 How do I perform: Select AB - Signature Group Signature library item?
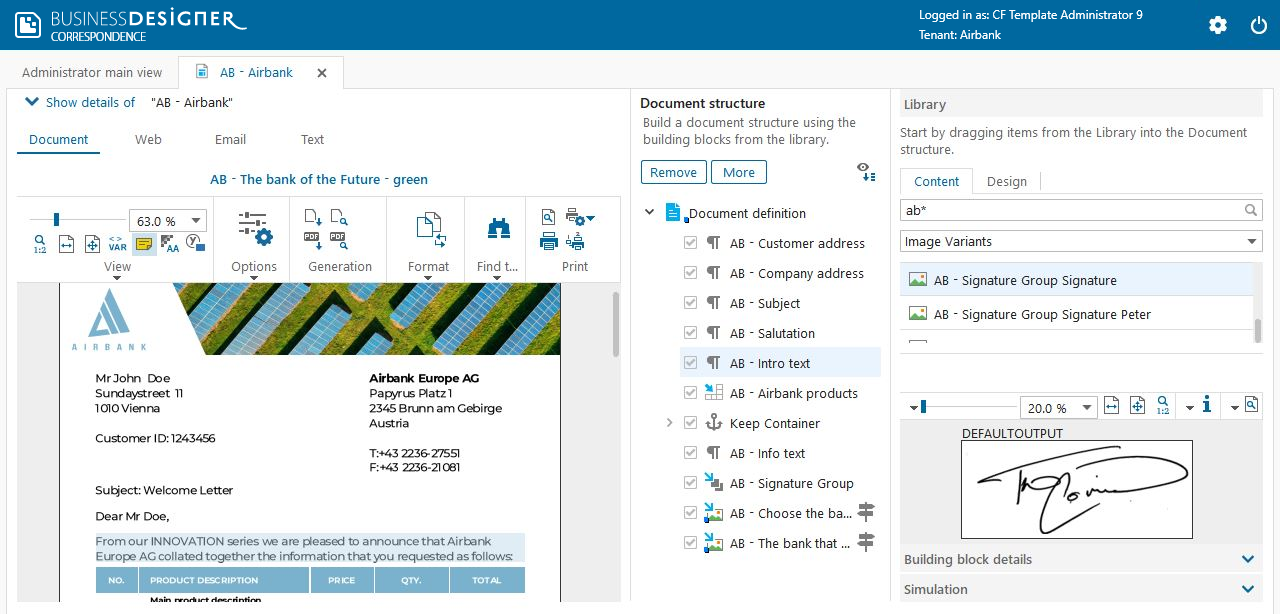tap(1077, 280)
